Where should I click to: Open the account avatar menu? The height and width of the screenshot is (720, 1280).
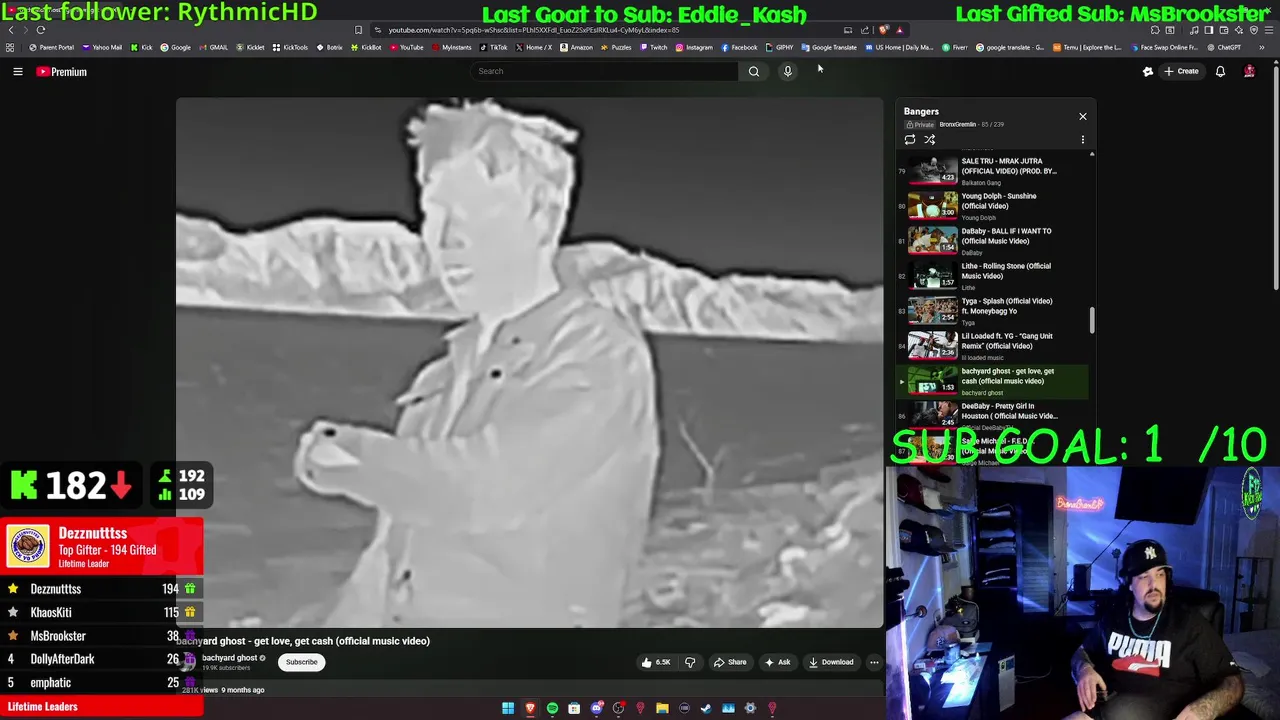click(1249, 72)
